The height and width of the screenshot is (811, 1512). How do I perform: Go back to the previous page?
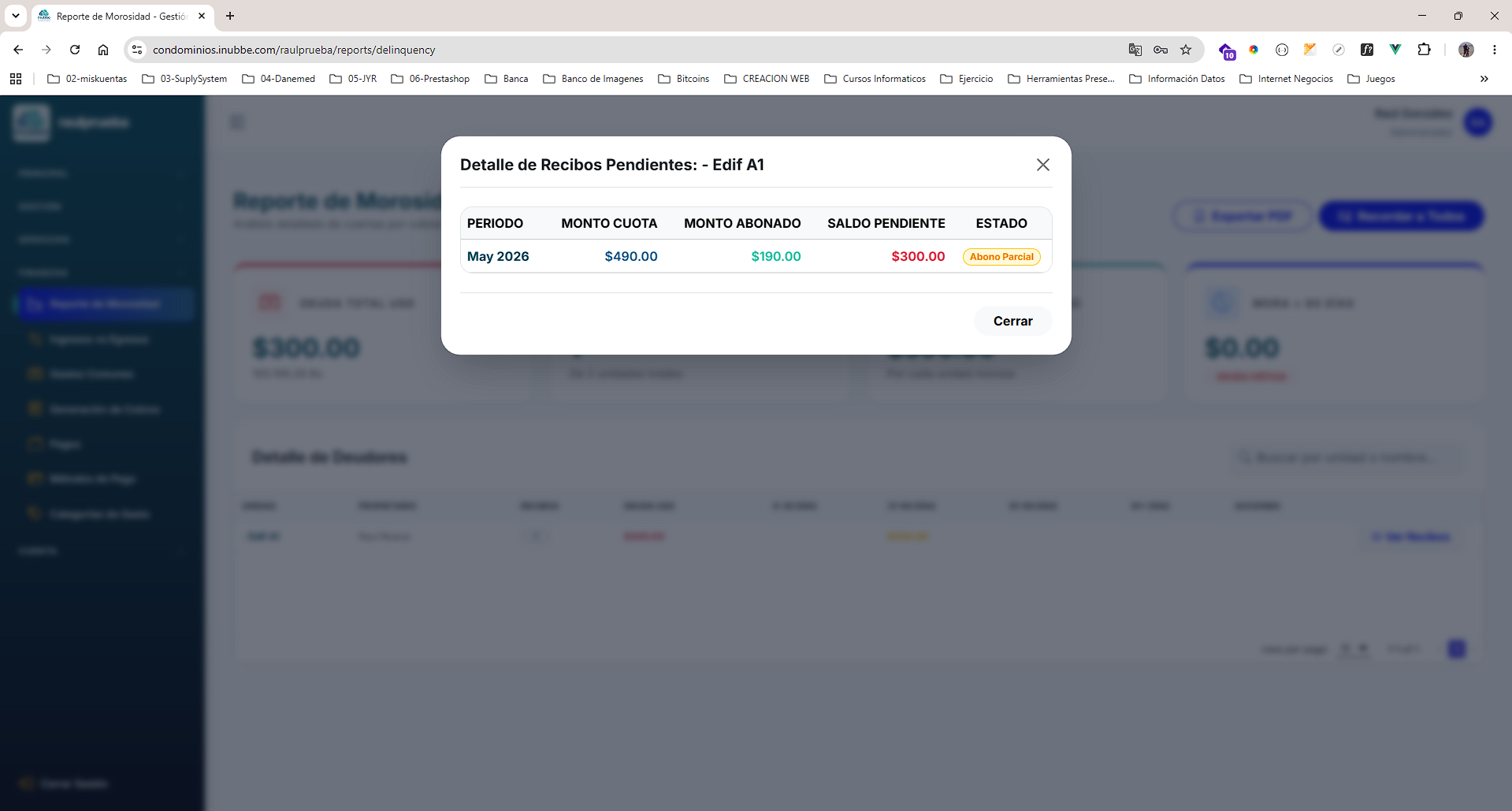click(18, 50)
